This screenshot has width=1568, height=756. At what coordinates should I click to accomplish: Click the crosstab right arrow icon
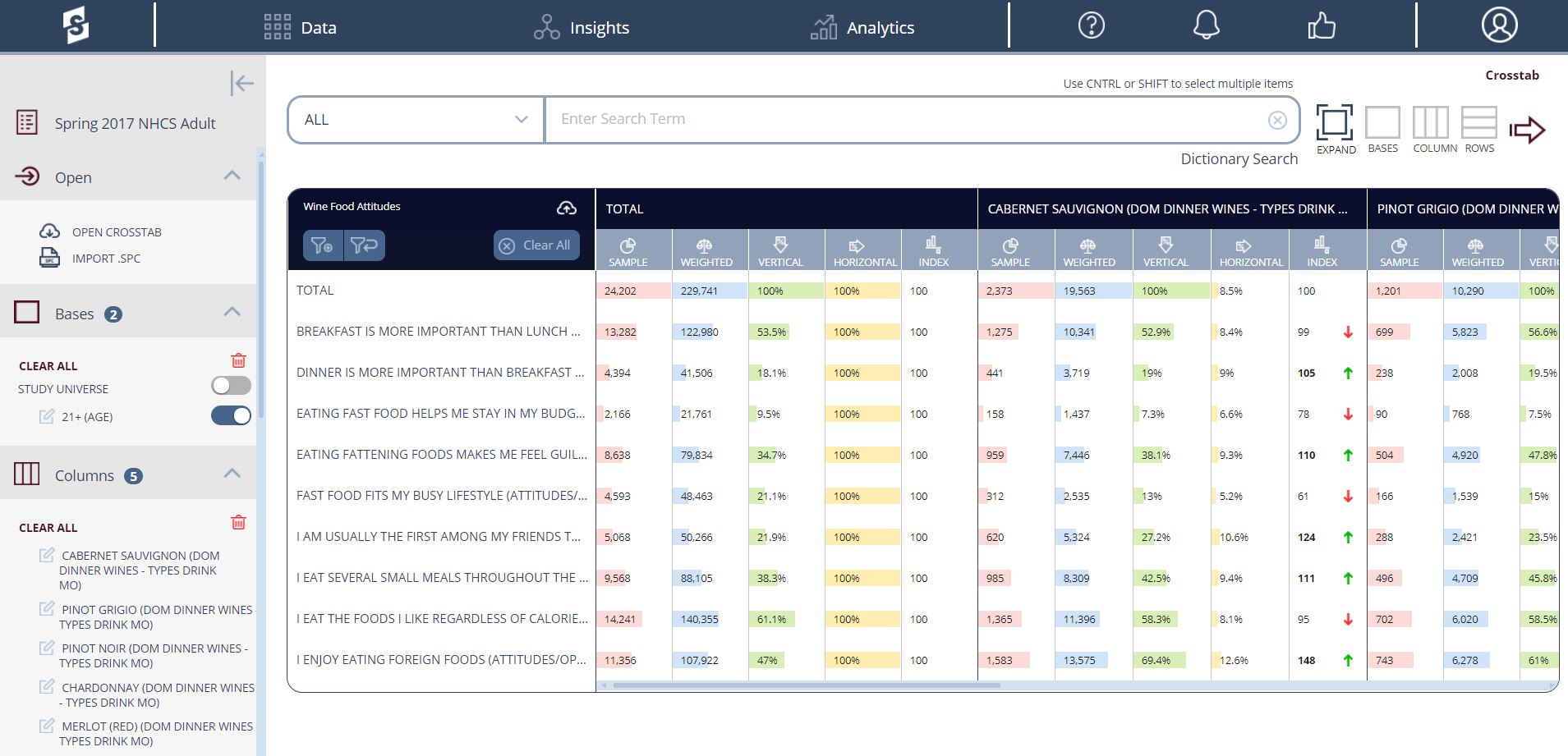click(x=1527, y=130)
